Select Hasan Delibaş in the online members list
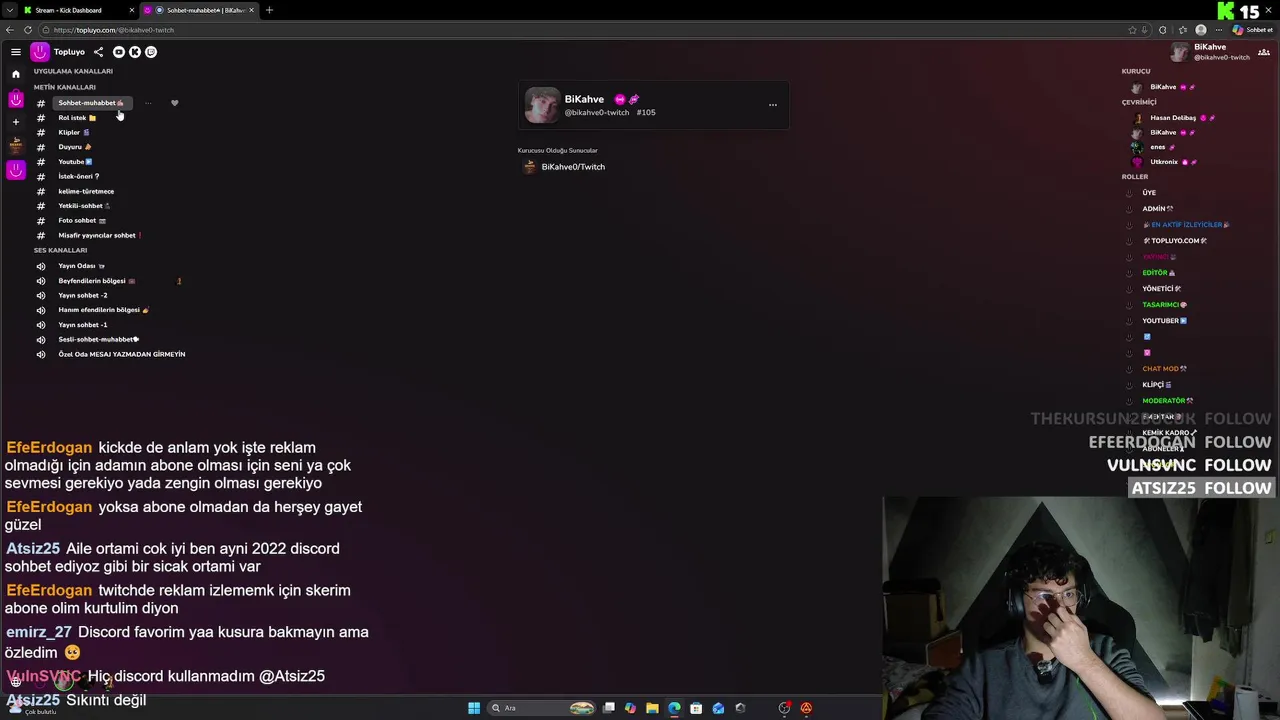The width and height of the screenshot is (1280, 720). click(1172, 118)
